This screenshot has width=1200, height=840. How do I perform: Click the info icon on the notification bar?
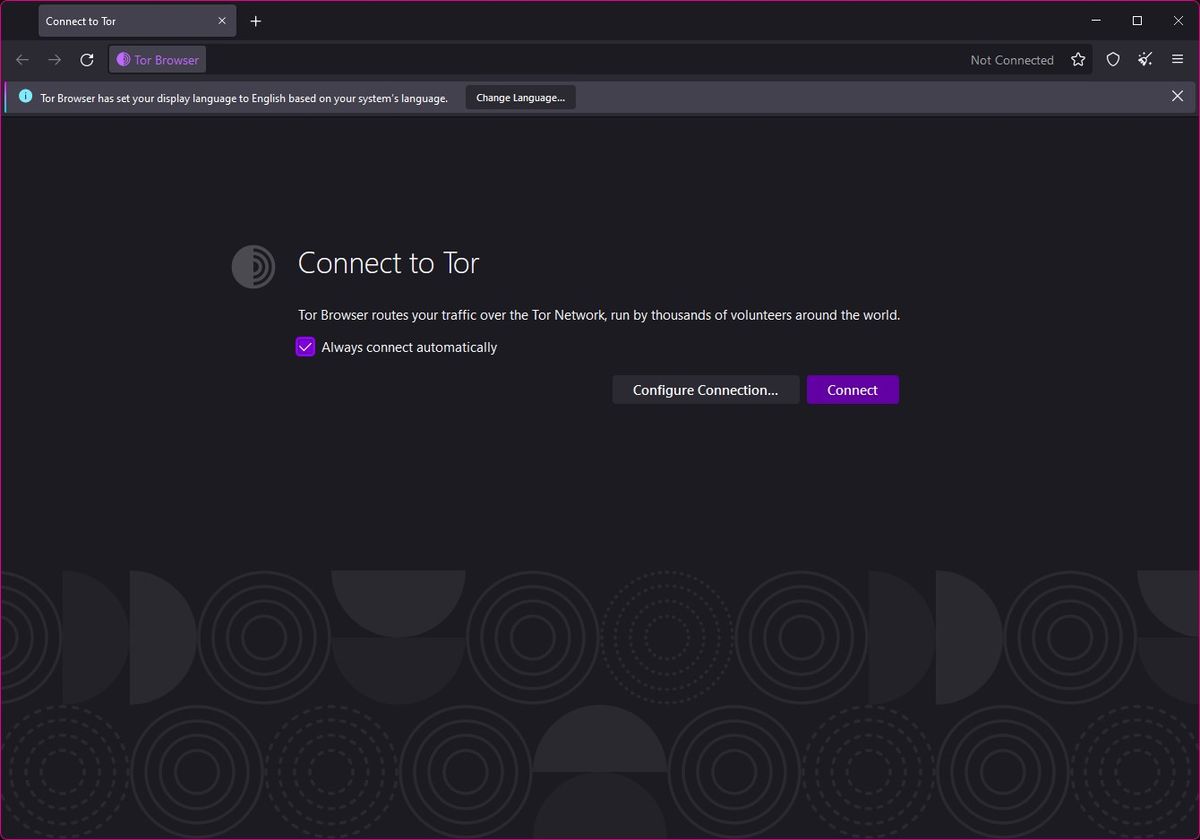[x=23, y=96]
